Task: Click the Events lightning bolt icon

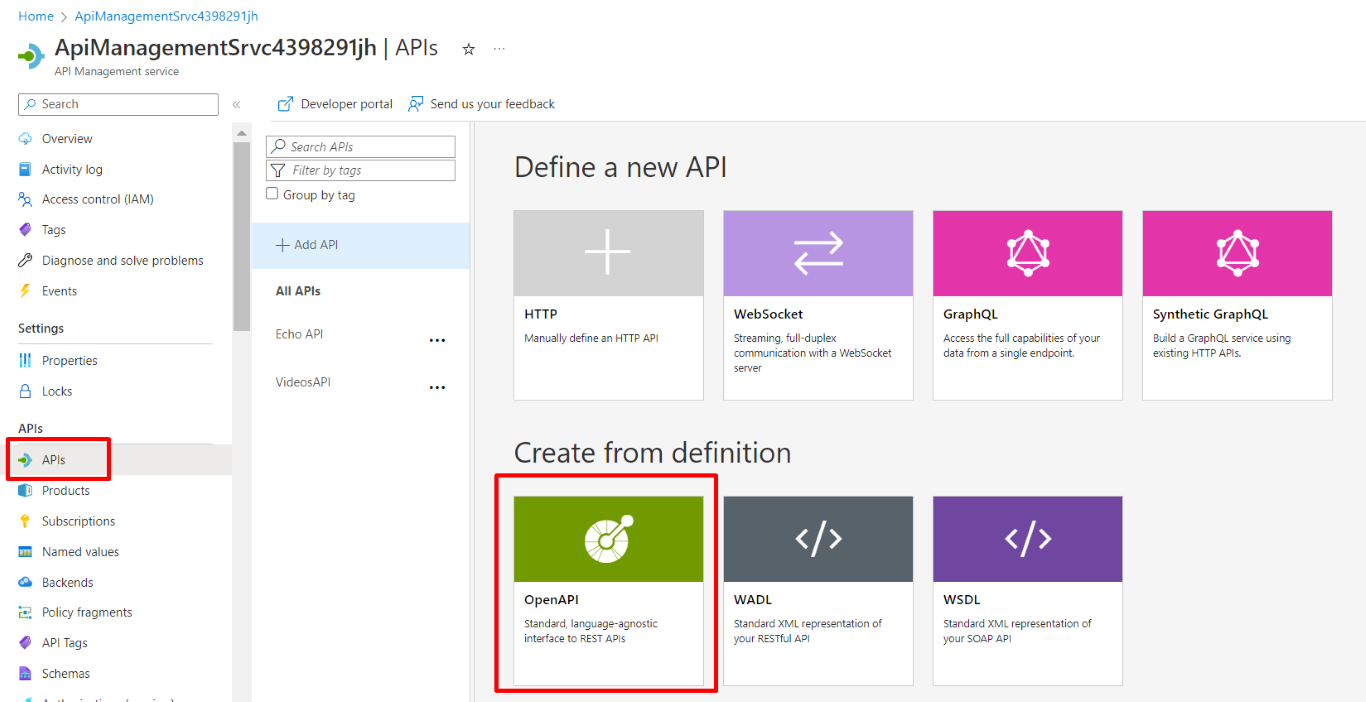Action: (x=25, y=291)
